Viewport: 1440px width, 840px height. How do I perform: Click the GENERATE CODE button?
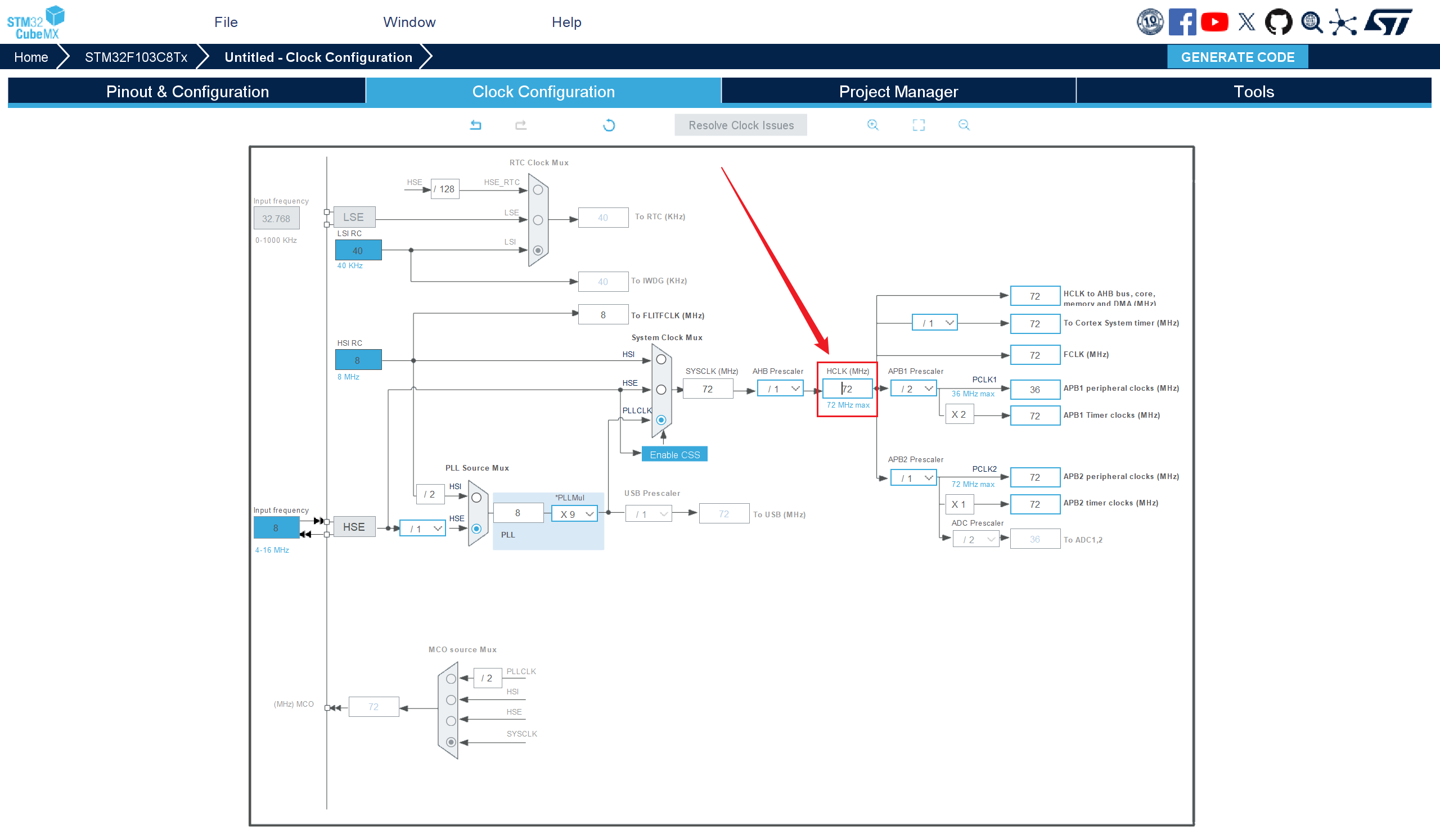tap(1237, 57)
